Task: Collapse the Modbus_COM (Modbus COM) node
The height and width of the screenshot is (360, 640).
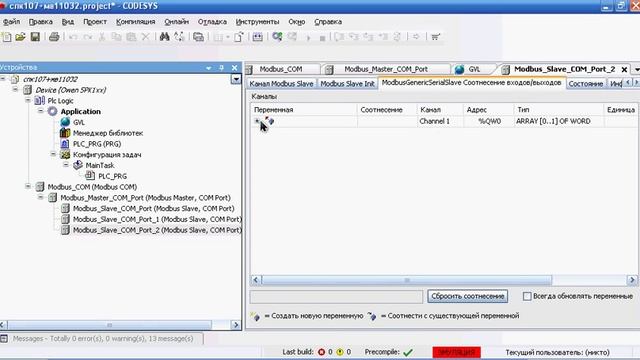Action: 28,187
